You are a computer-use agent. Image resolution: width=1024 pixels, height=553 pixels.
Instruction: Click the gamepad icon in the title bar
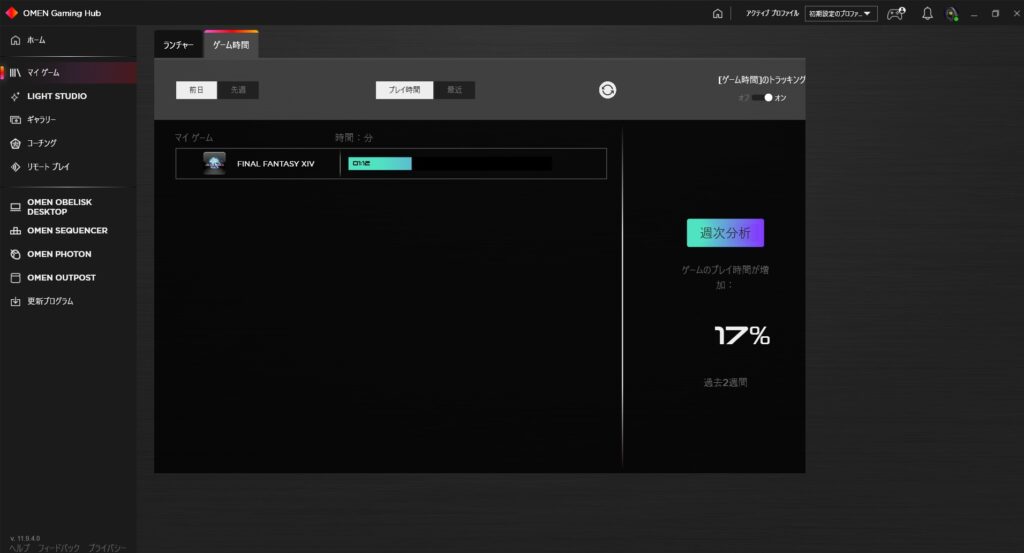tap(896, 14)
